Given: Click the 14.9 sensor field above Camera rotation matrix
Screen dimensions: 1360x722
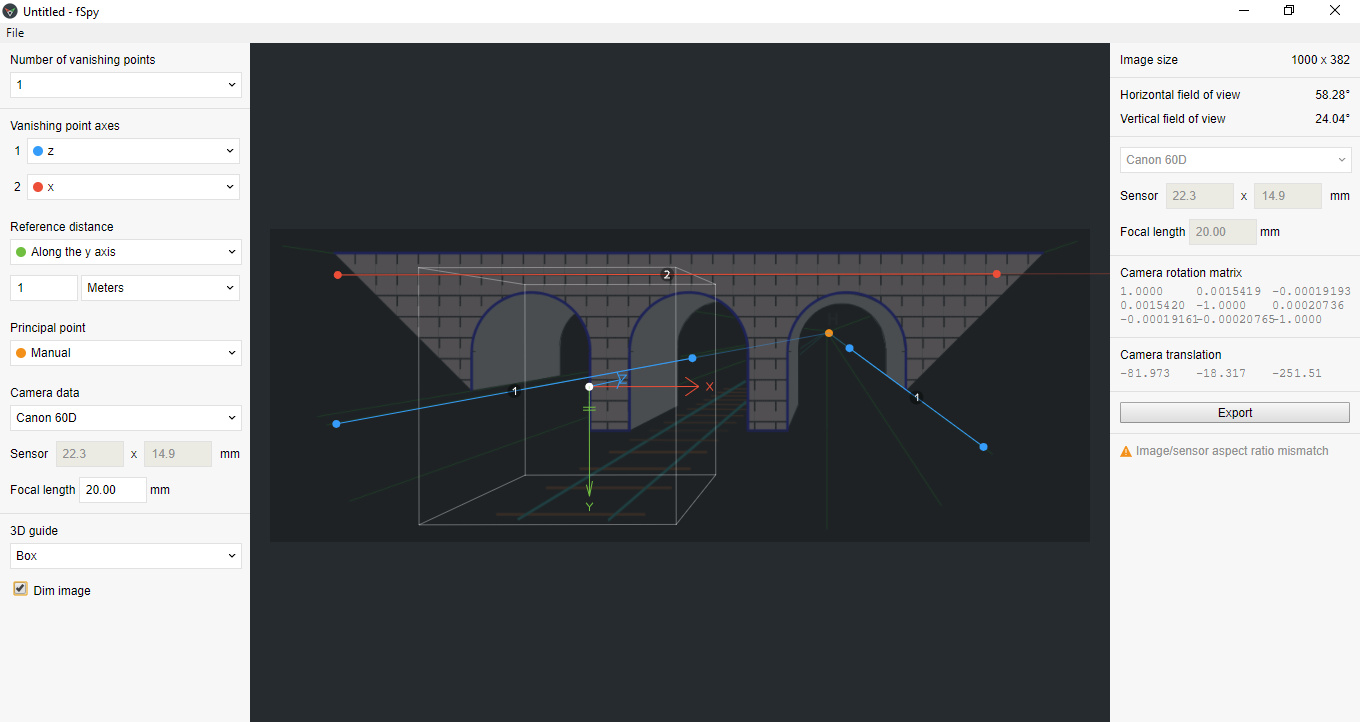Looking at the screenshot, I should point(1288,196).
